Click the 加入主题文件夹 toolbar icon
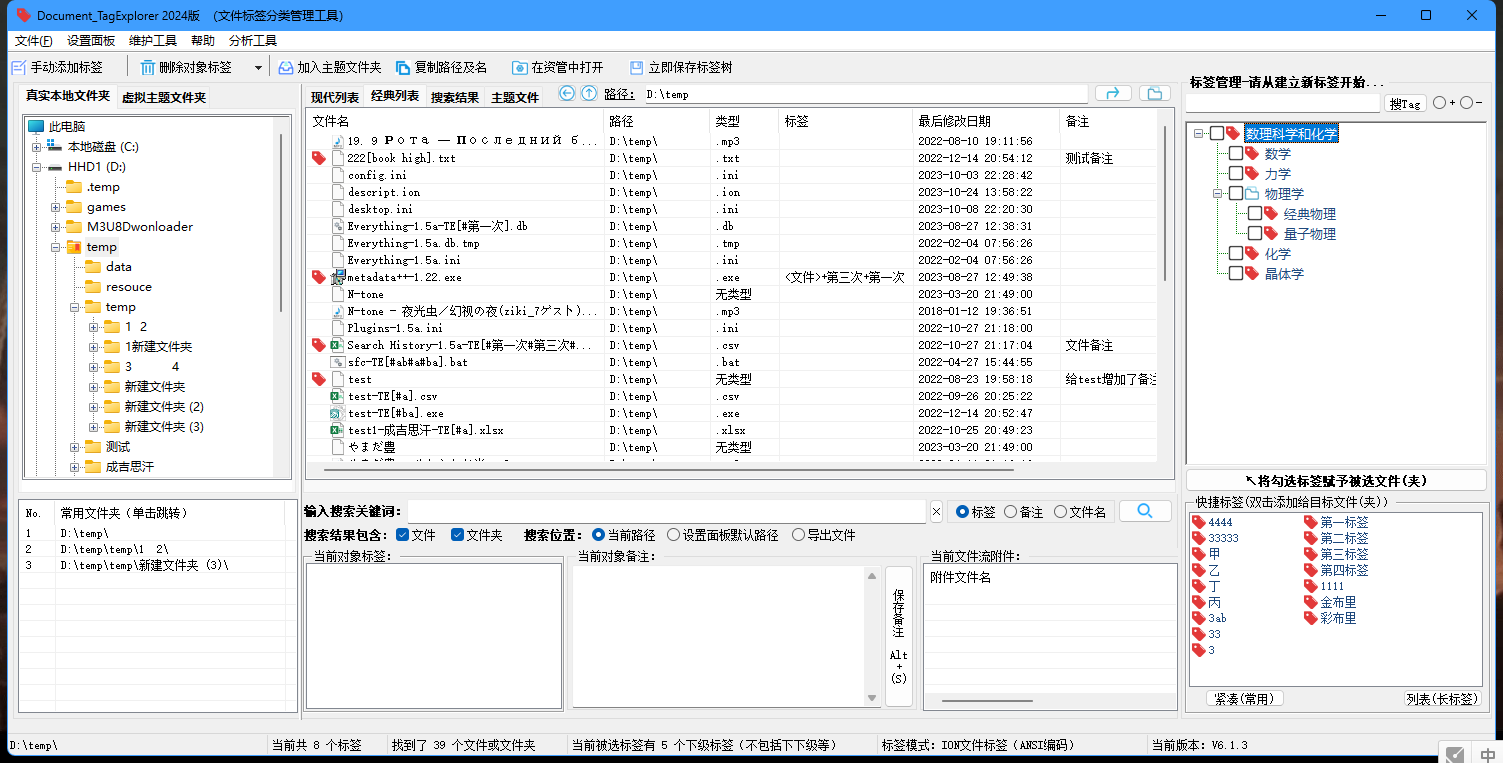 tap(286, 68)
